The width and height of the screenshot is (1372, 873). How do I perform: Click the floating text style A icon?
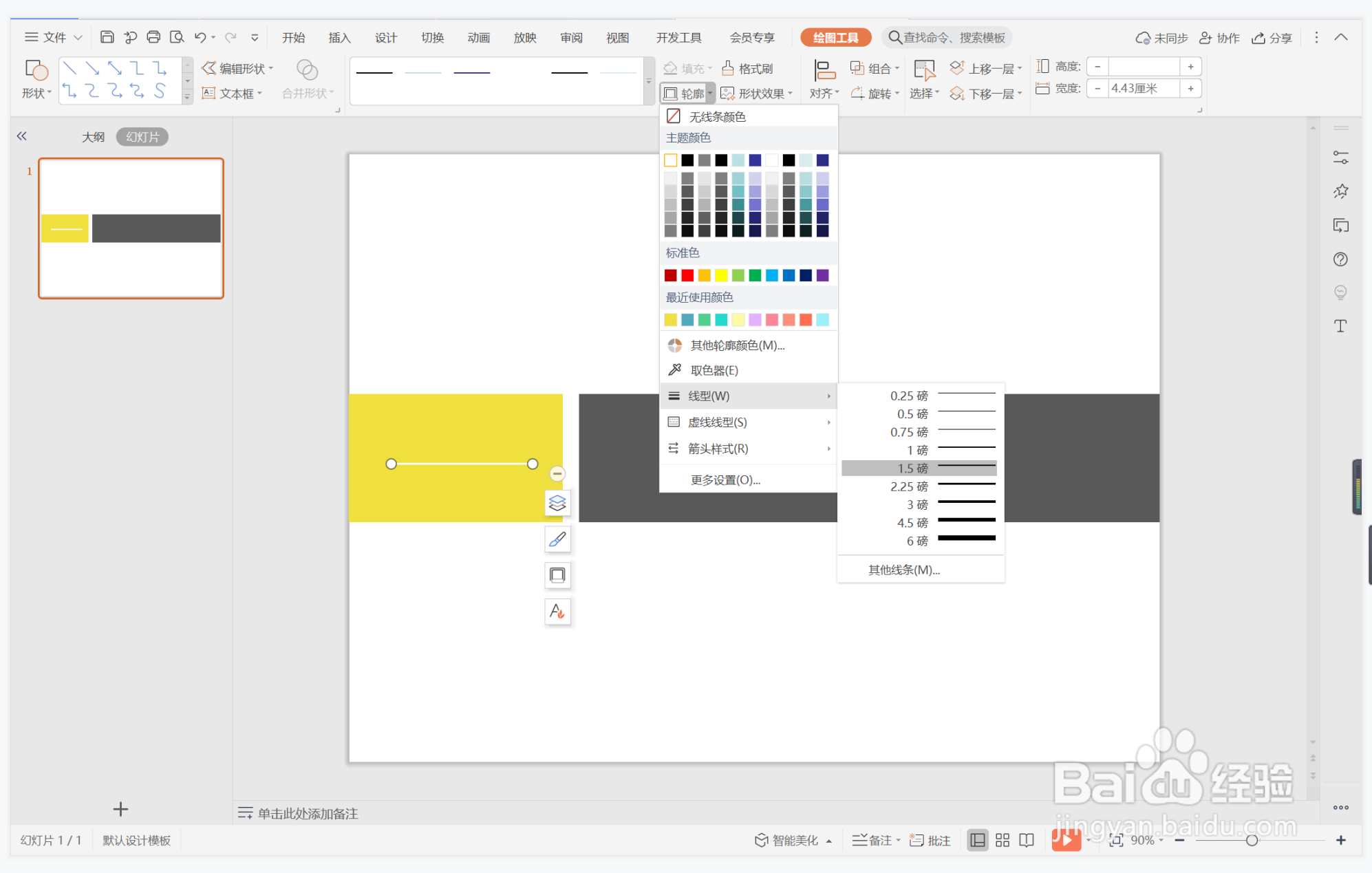(x=557, y=611)
